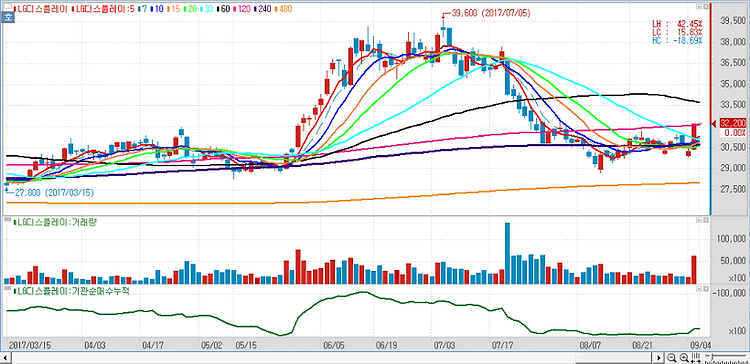
Task: Select the 15-day moving average legend
Action: [173, 9]
